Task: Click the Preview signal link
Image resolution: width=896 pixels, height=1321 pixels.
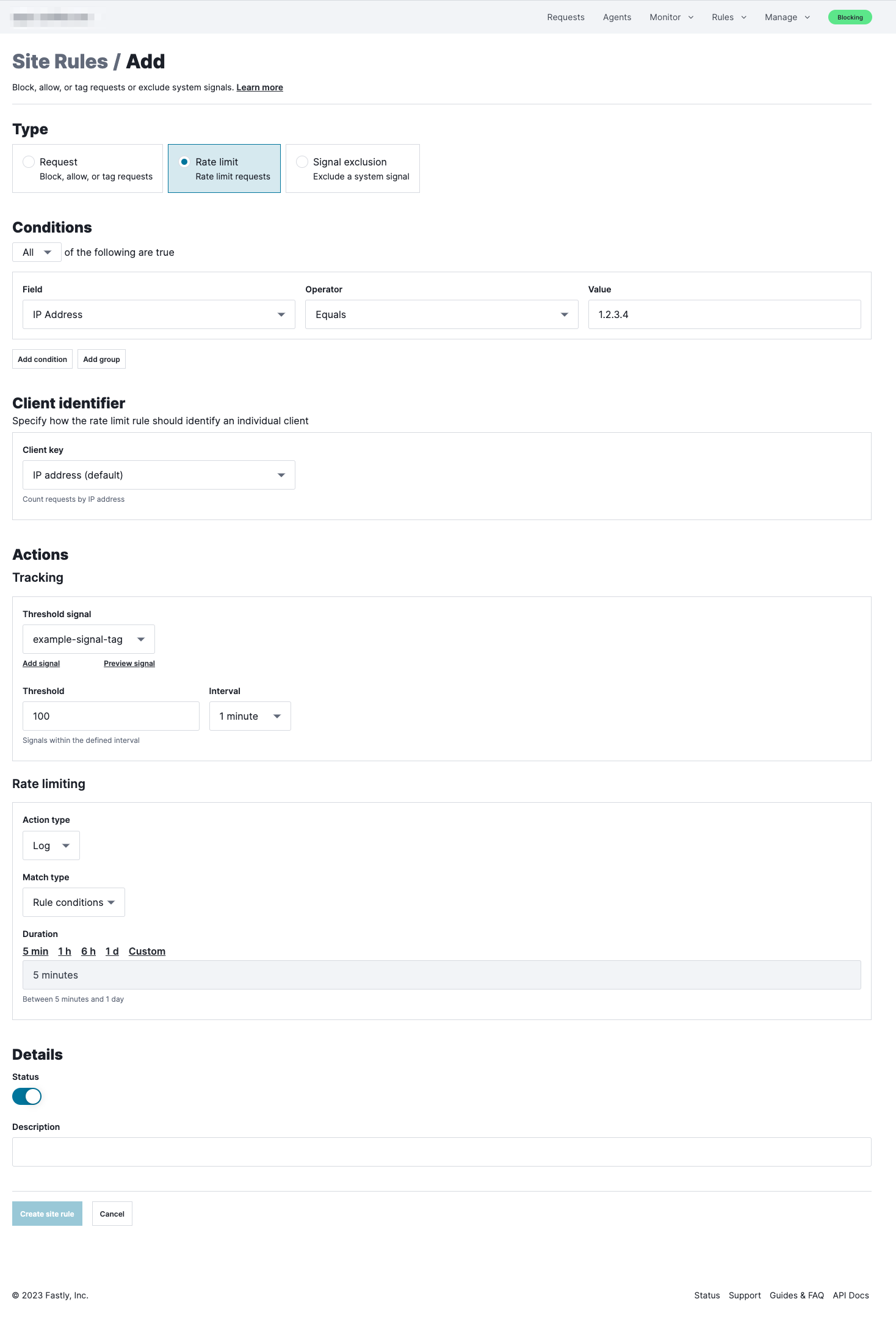Action: [x=129, y=664]
